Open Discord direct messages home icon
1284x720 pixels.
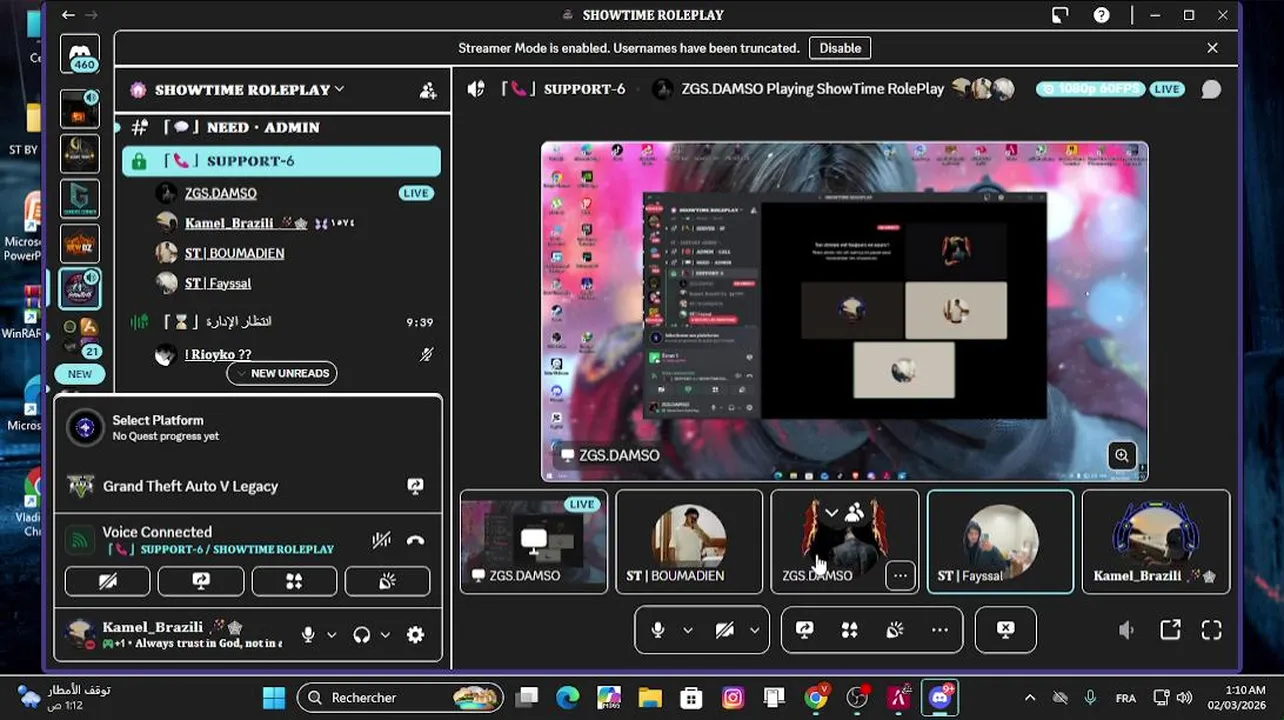[80, 54]
